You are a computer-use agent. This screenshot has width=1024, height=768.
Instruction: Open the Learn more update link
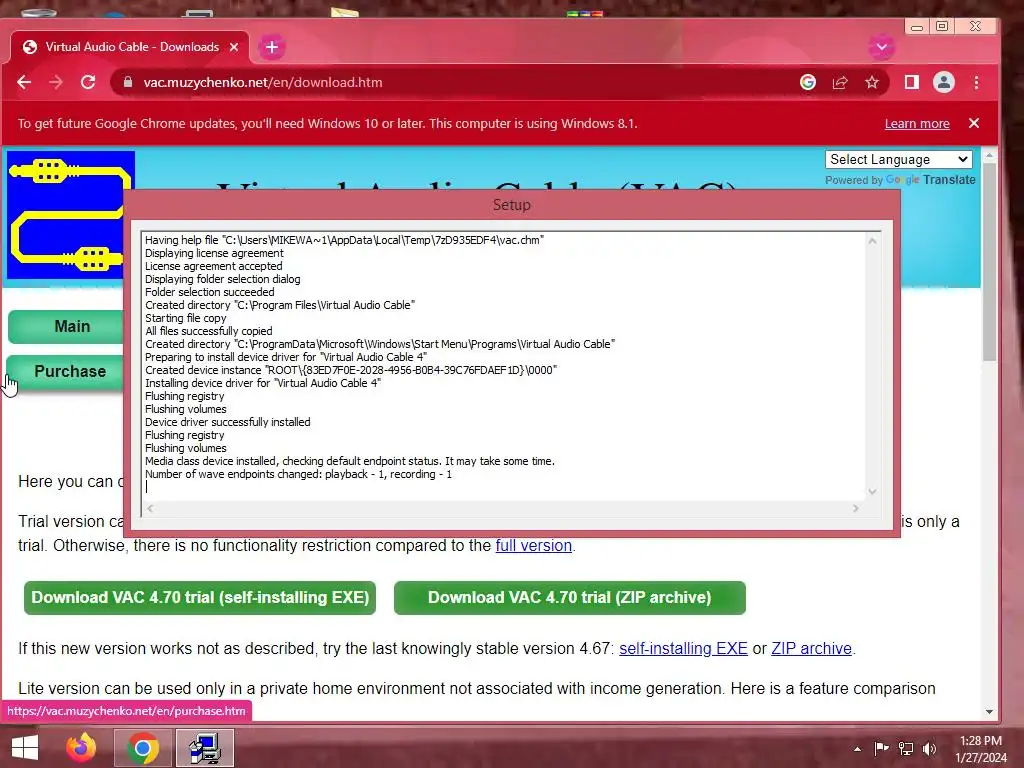(917, 123)
